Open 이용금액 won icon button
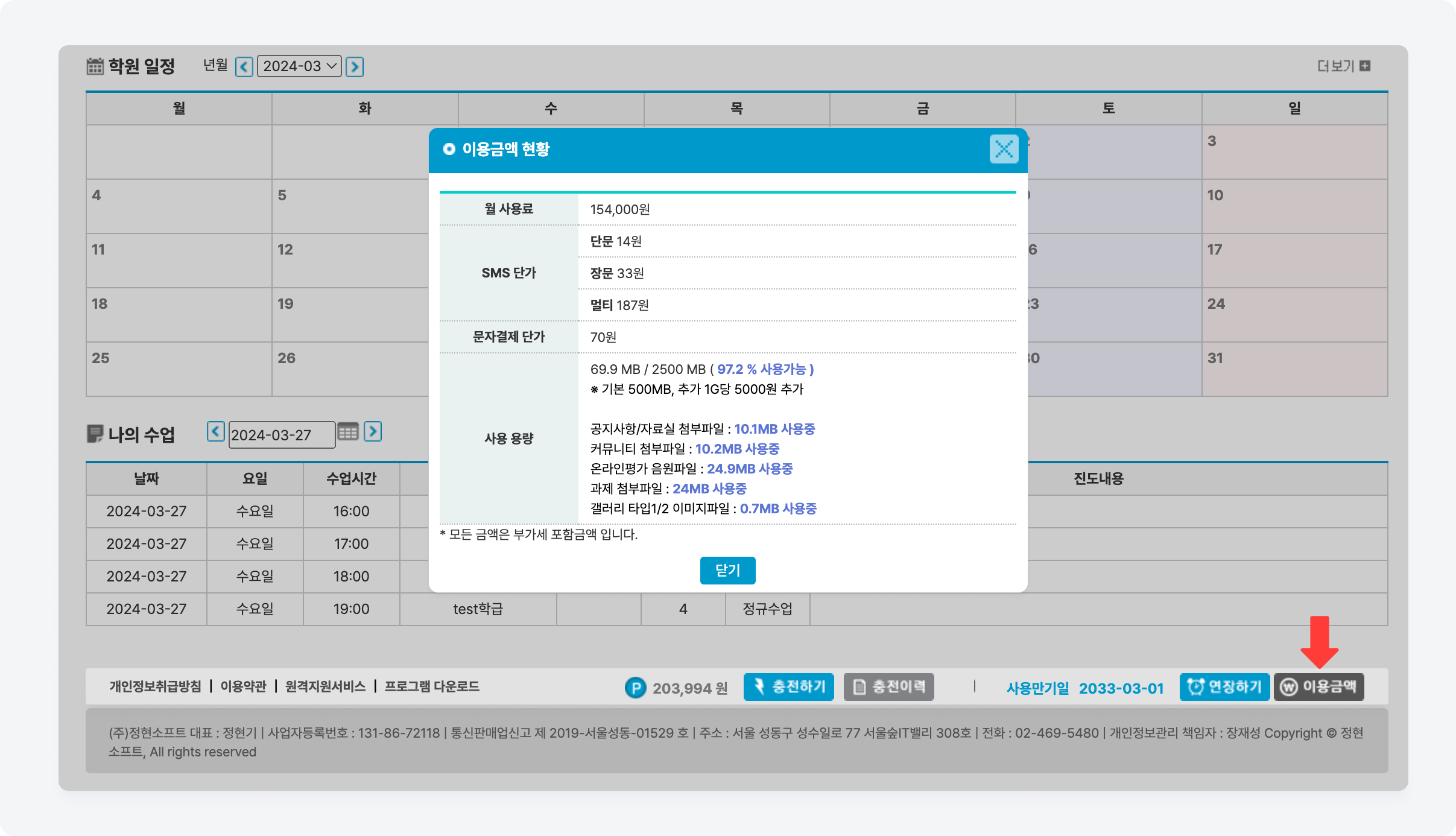Image resolution: width=1456 pixels, height=836 pixels. (1318, 687)
